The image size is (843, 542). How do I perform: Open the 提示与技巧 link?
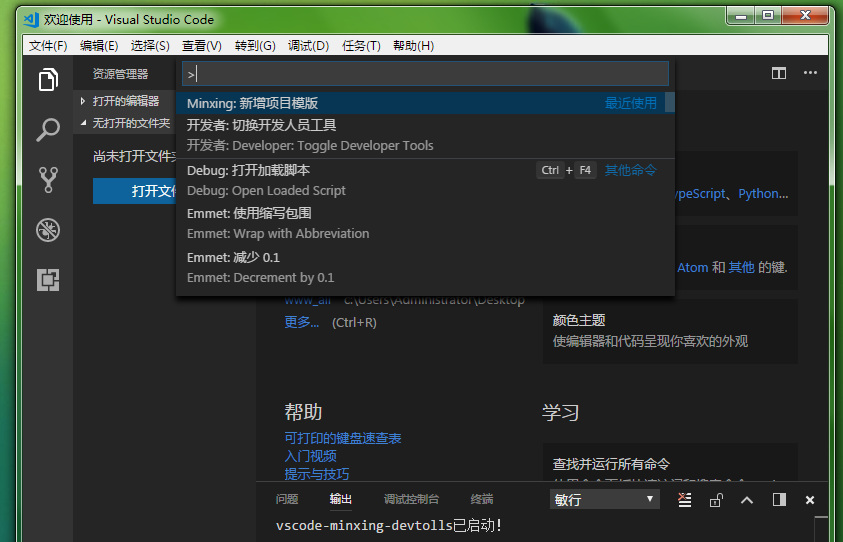point(317,474)
